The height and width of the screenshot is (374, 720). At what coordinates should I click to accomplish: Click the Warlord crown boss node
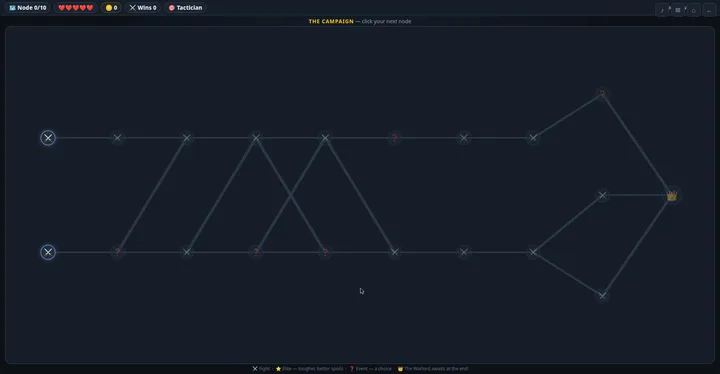[x=672, y=196]
